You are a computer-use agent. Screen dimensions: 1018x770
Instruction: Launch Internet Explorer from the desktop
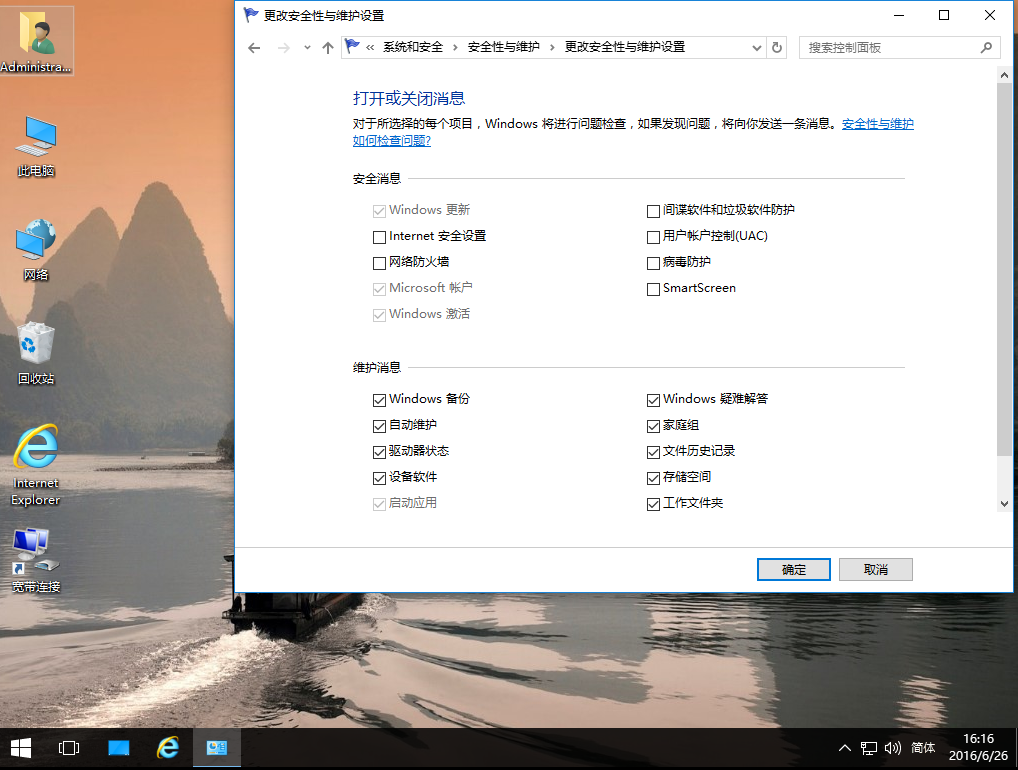click(36, 465)
